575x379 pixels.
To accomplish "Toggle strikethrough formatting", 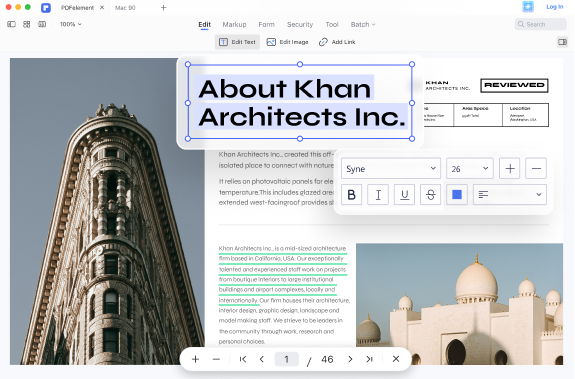I will (431, 195).
